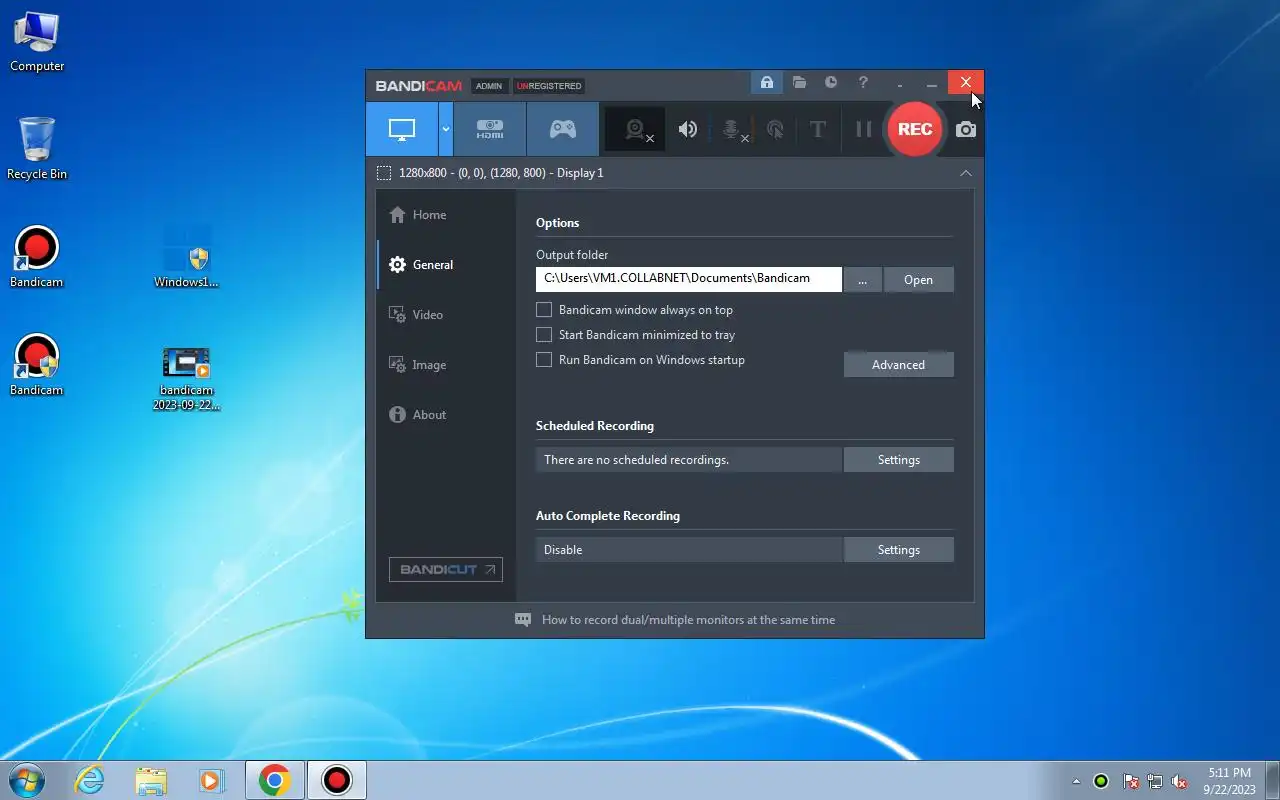Click the BANDICUT link button
Image resolution: width=1280 pixels, height=800 pixels.
tap(446, 570)
